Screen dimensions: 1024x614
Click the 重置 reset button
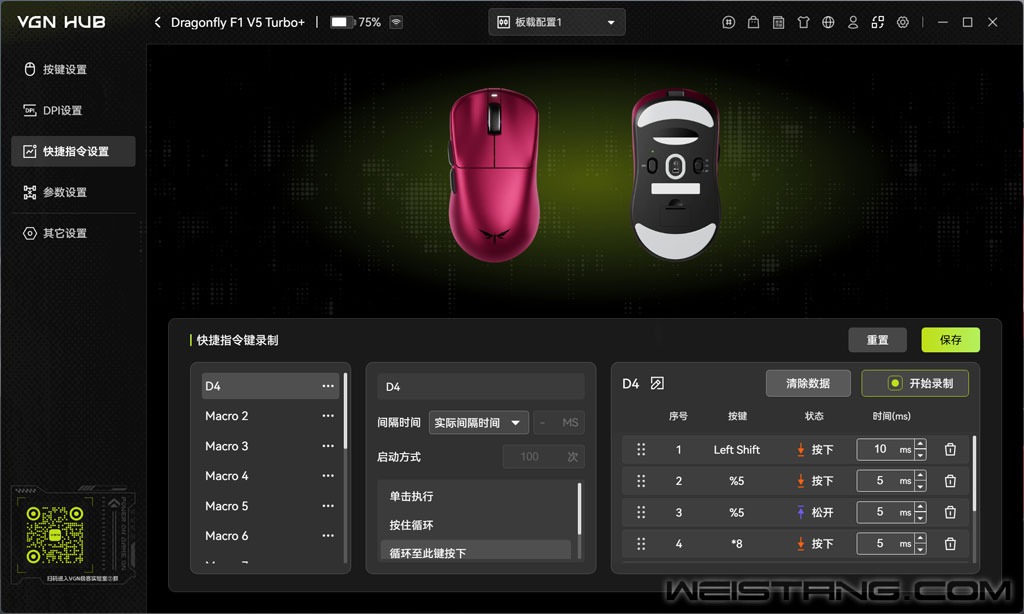877,340
